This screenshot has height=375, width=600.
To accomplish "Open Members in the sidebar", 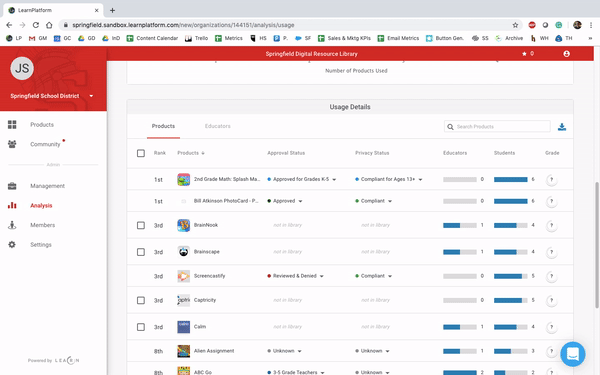I will coord(42,225).
